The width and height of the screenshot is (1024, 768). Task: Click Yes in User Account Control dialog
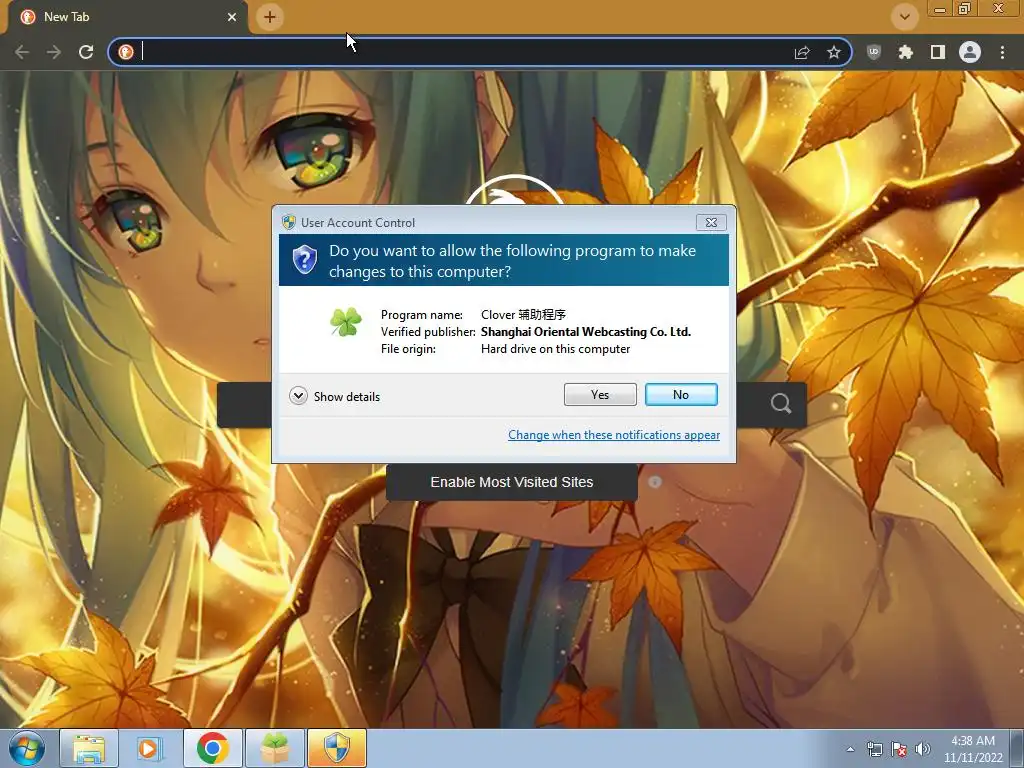coord(600,394)
